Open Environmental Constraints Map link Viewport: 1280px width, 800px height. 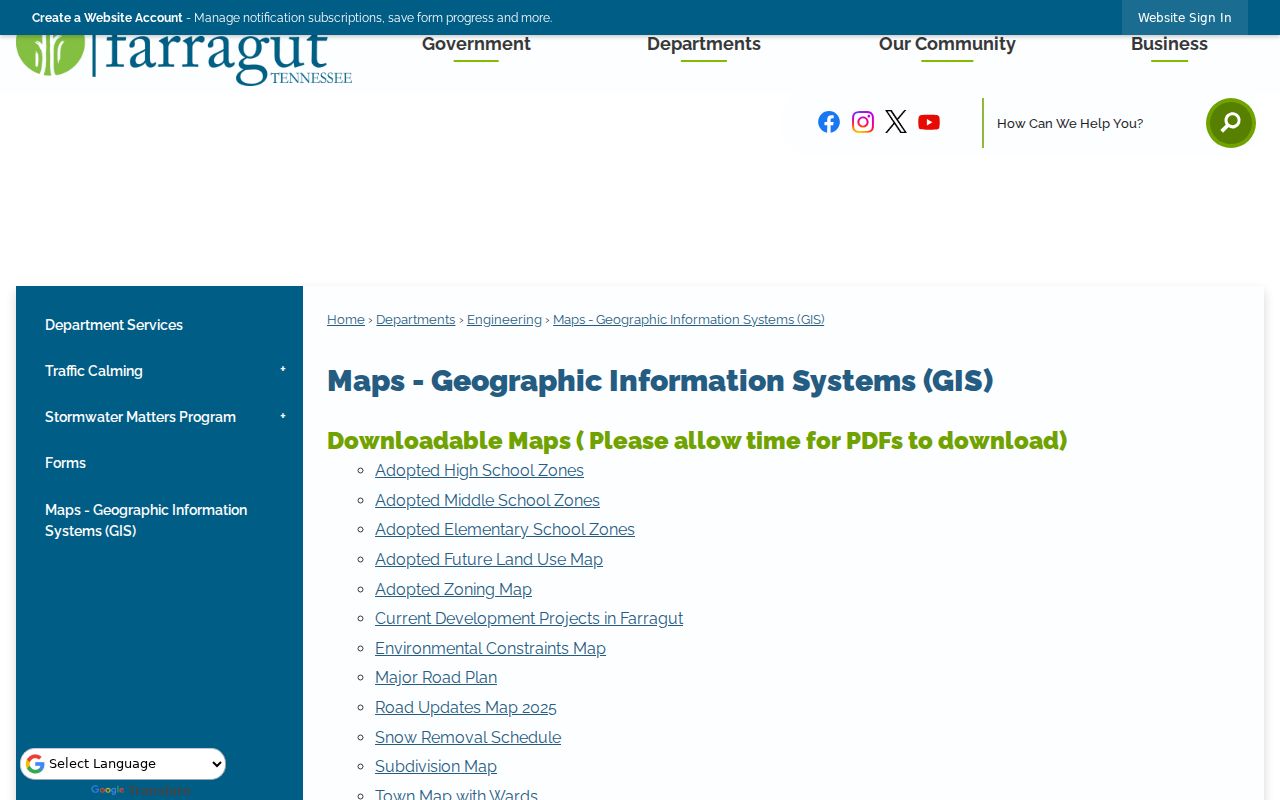coord(490,648)
